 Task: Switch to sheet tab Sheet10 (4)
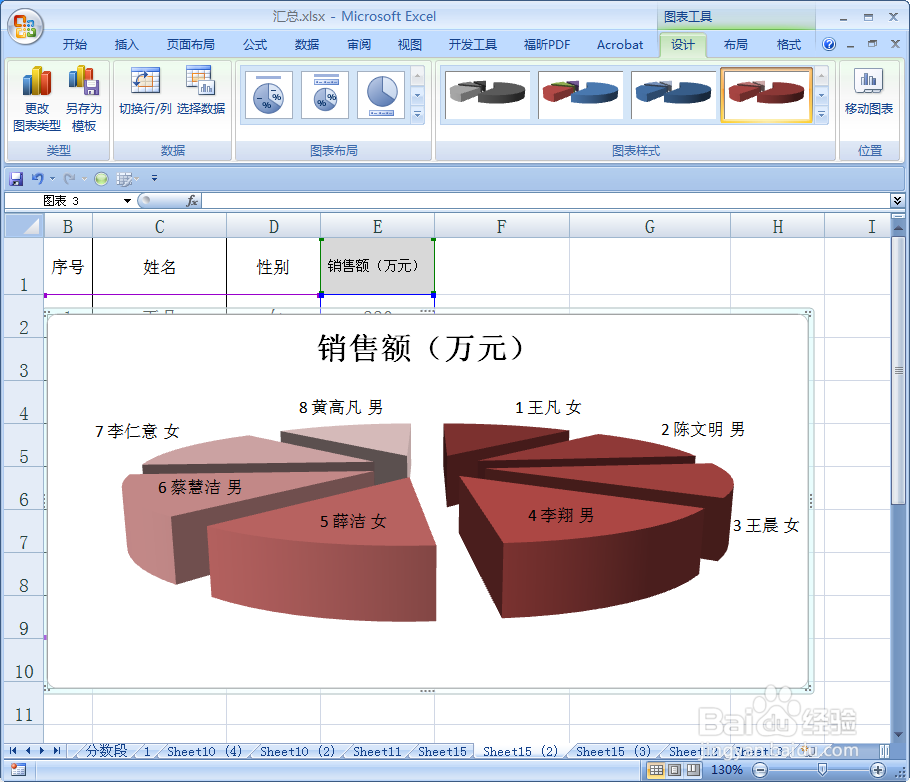204,751
